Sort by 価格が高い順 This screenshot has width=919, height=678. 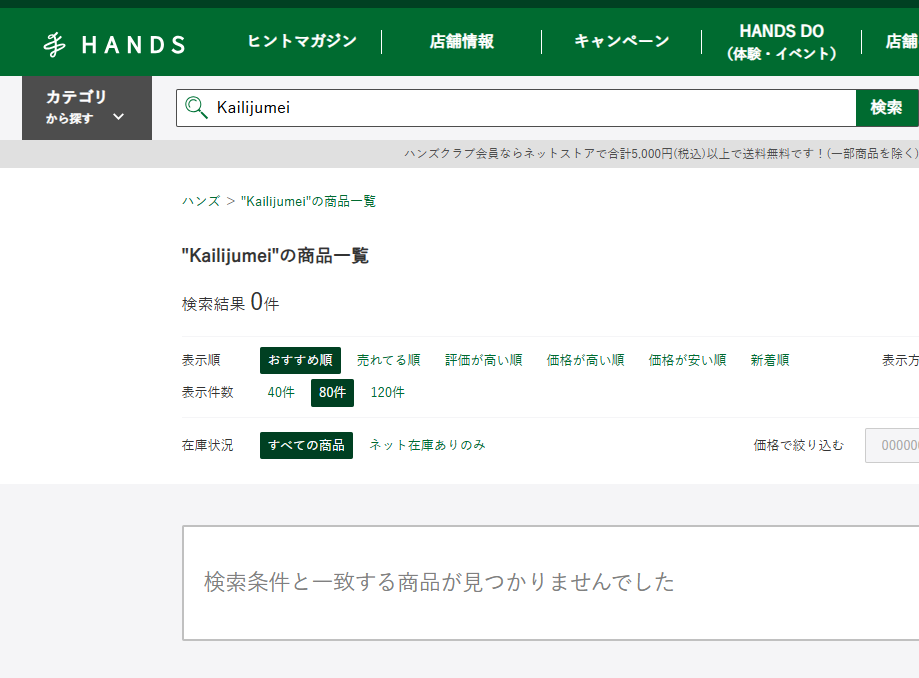[x=585, y=360]
